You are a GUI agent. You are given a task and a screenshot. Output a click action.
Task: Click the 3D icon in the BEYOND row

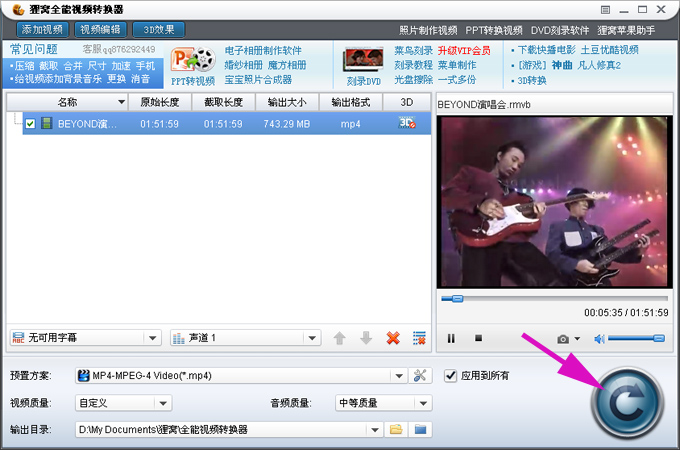tap(407, 123)
